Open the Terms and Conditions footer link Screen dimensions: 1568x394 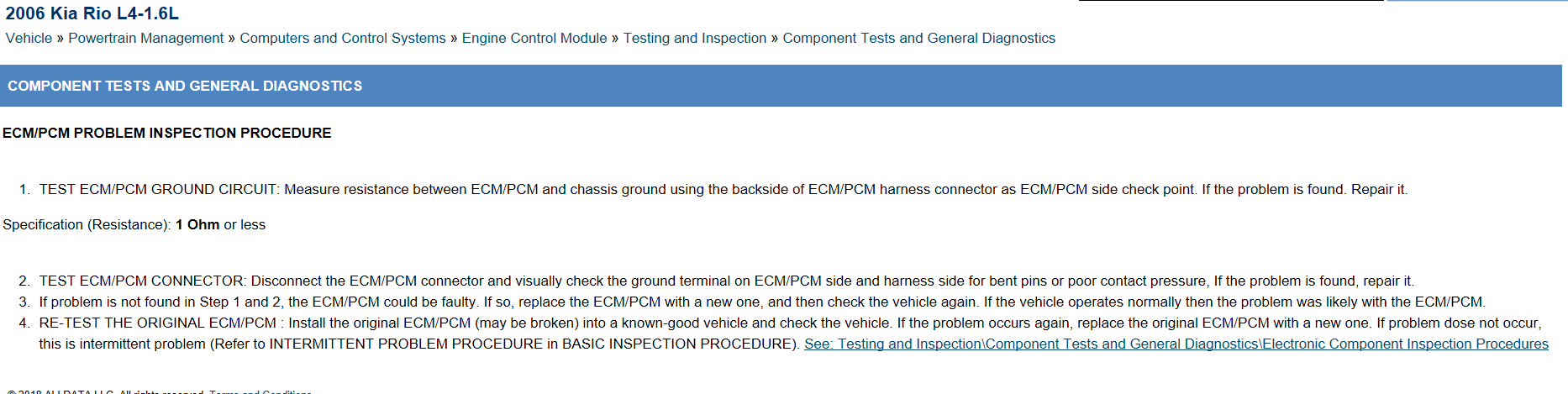tap(260, 391)
